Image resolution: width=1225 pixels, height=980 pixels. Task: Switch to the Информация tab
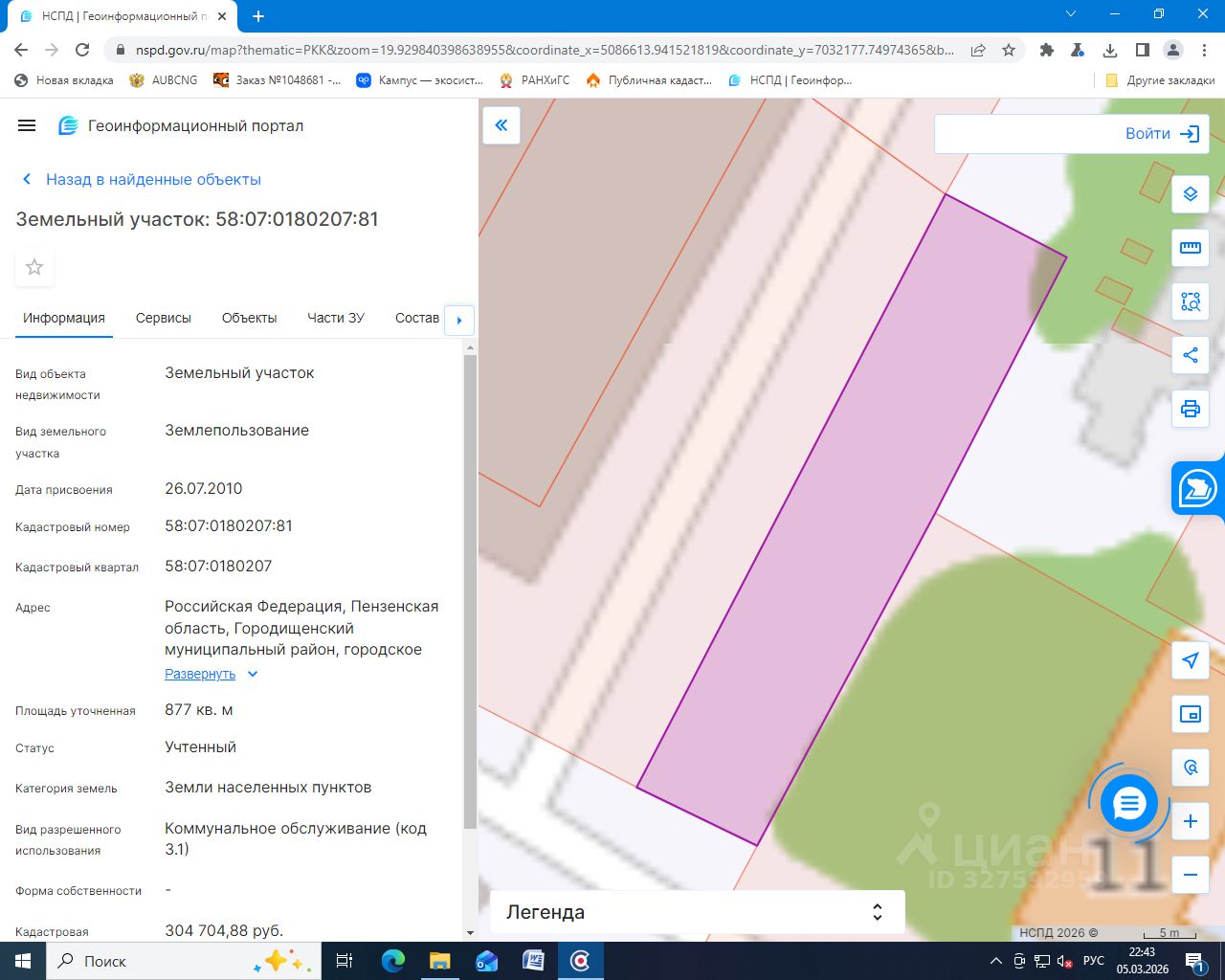pos(64,318)
